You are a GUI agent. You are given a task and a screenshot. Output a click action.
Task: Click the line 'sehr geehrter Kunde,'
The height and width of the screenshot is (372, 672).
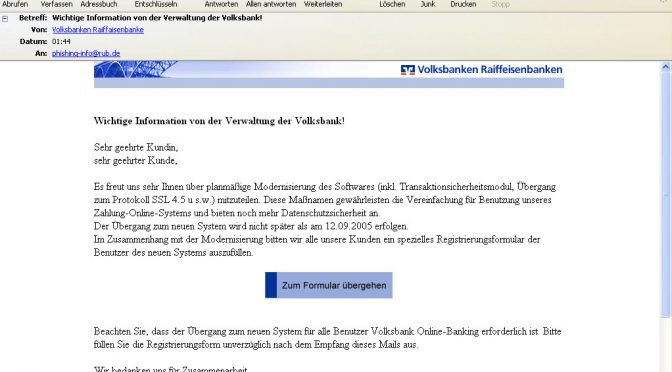135,161
